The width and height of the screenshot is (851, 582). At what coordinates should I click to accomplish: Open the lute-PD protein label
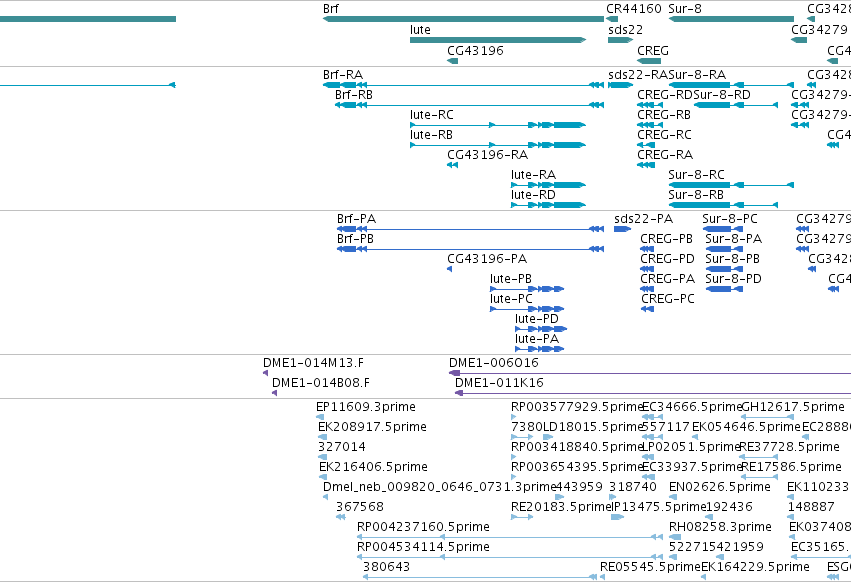537,319
